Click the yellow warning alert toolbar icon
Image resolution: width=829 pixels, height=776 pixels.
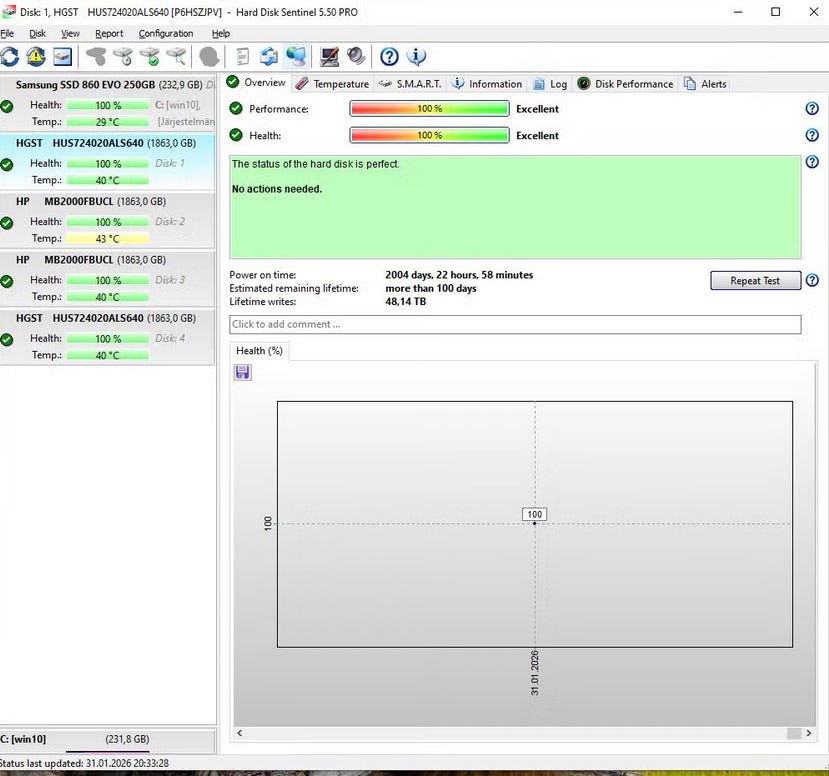[x=36, y=57]
